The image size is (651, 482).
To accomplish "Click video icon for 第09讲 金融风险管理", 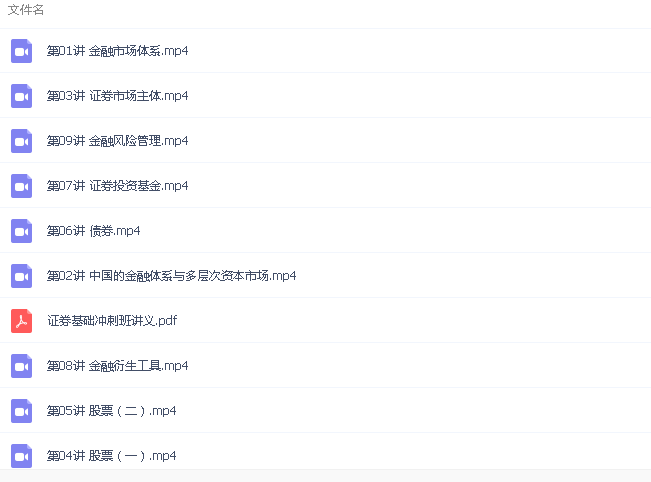I will click(22, 141).
